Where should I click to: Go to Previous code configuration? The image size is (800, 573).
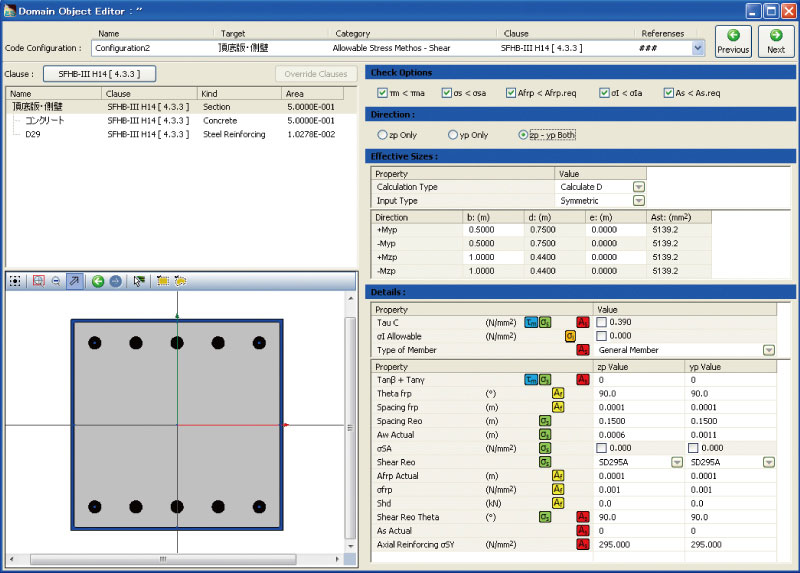click(732, 41)
